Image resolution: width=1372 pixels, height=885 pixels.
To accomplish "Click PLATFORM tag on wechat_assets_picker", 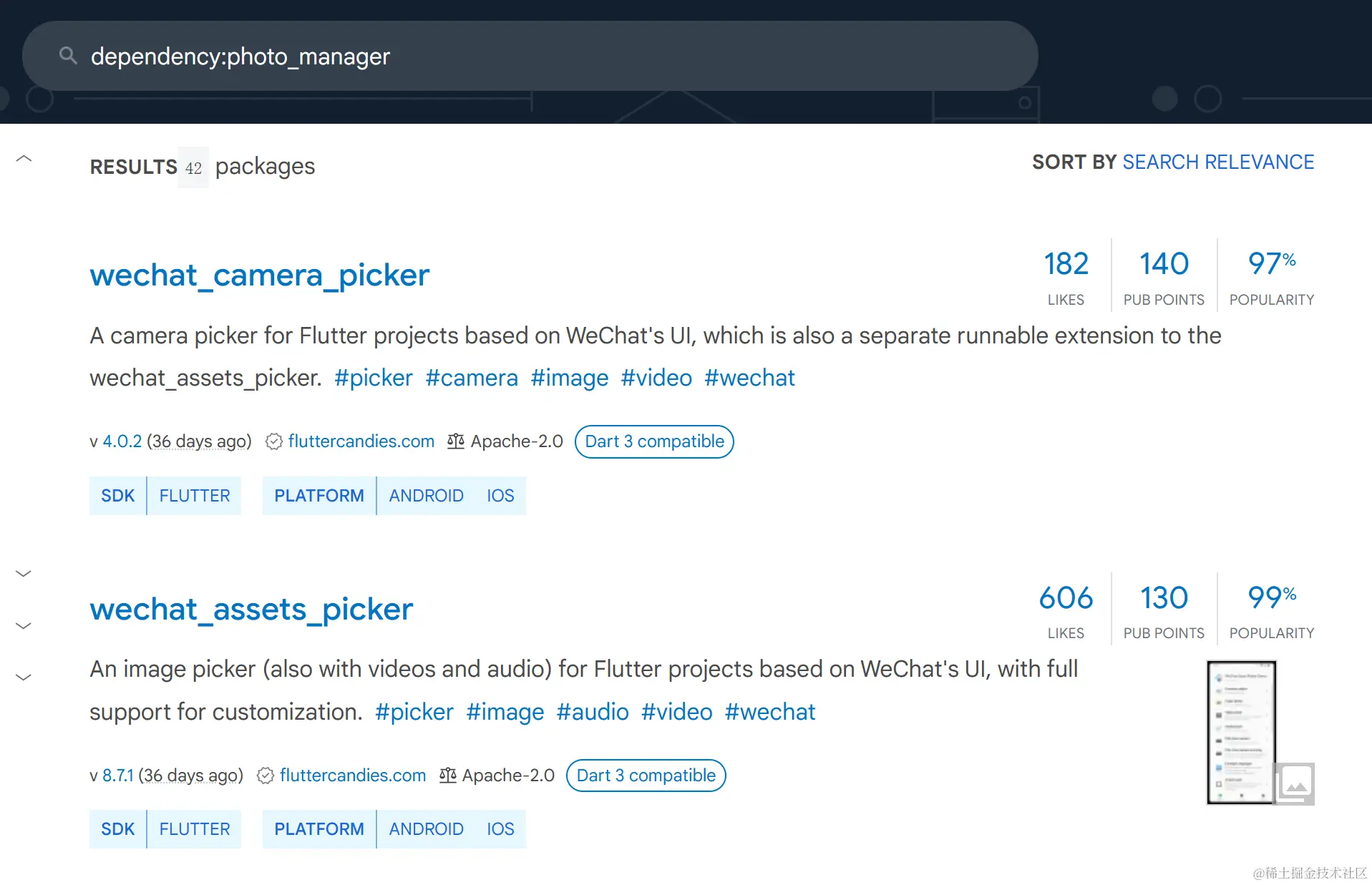I will coord(319,829).
